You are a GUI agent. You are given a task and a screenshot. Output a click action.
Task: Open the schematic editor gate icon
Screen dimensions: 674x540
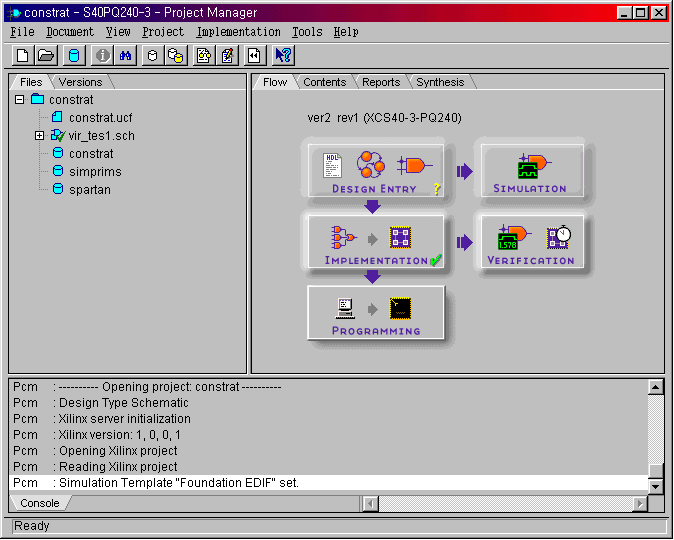[x=414, y=165]
